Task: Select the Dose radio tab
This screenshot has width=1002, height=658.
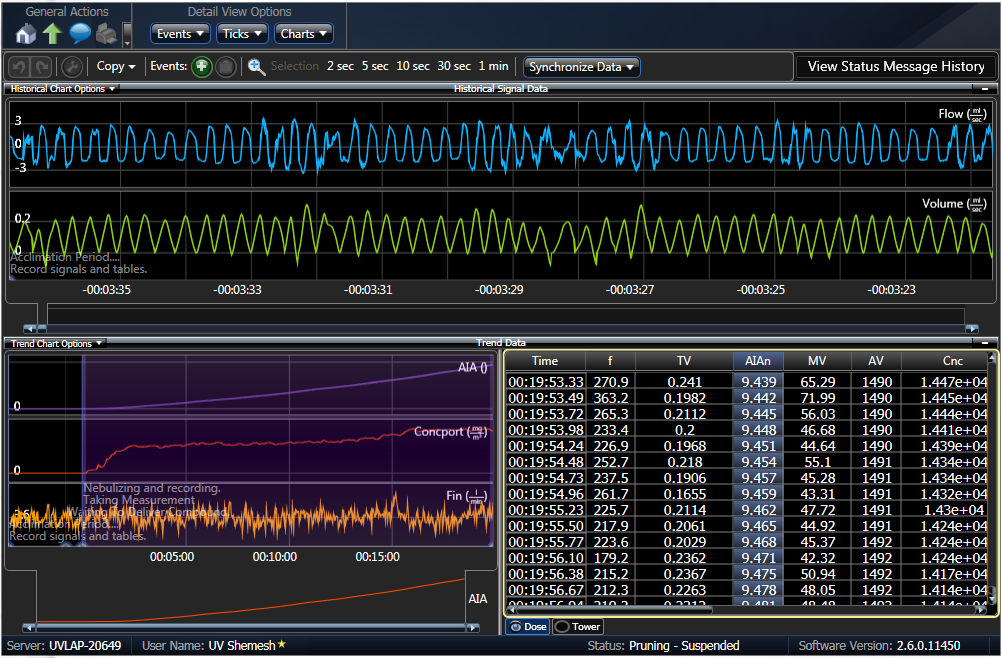Action: 528,627
